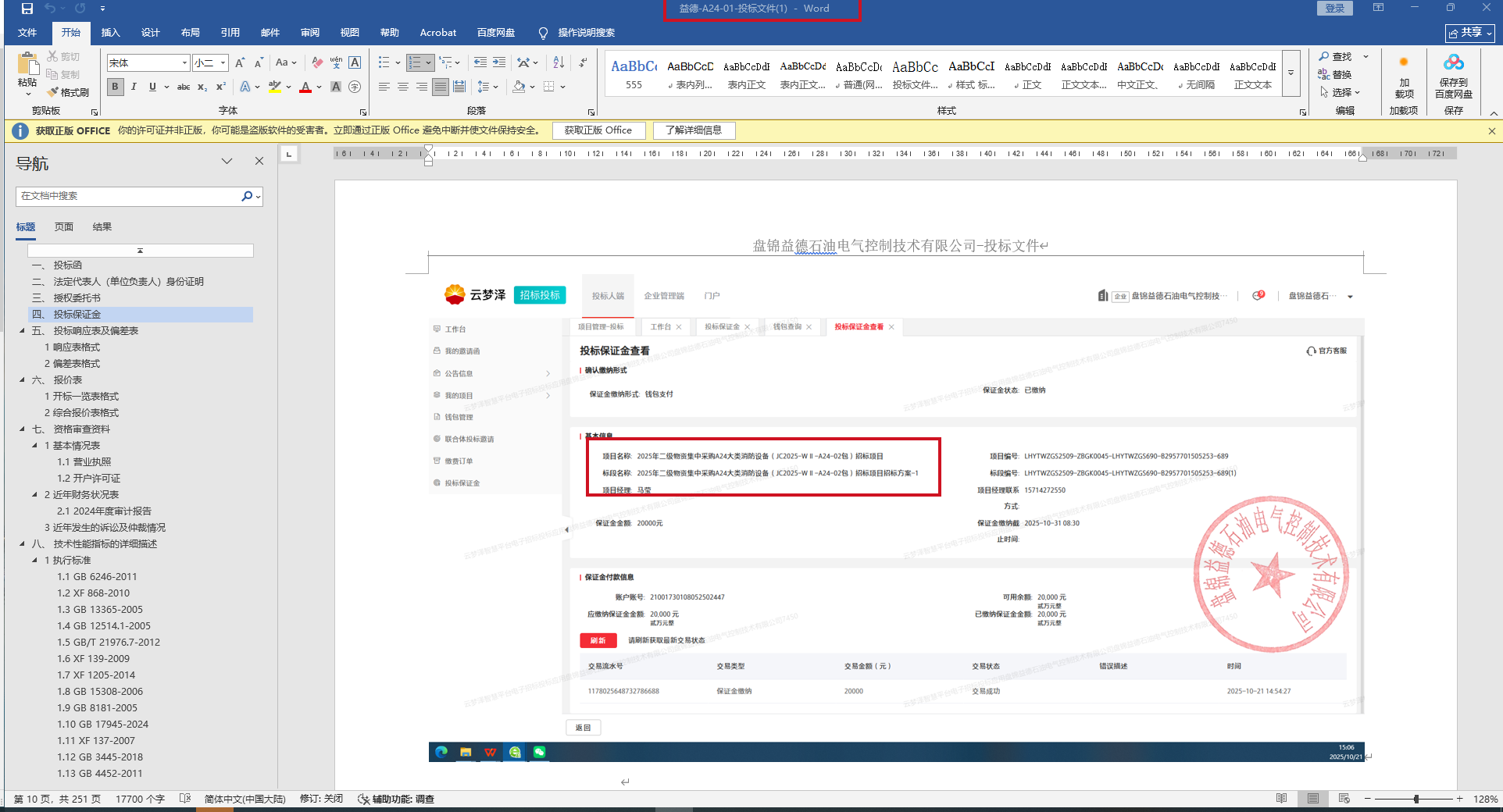The height and width of the screenshot is (812, 1503).
Task: Click the 了解详细信息 button
Action: pos(694,130)
